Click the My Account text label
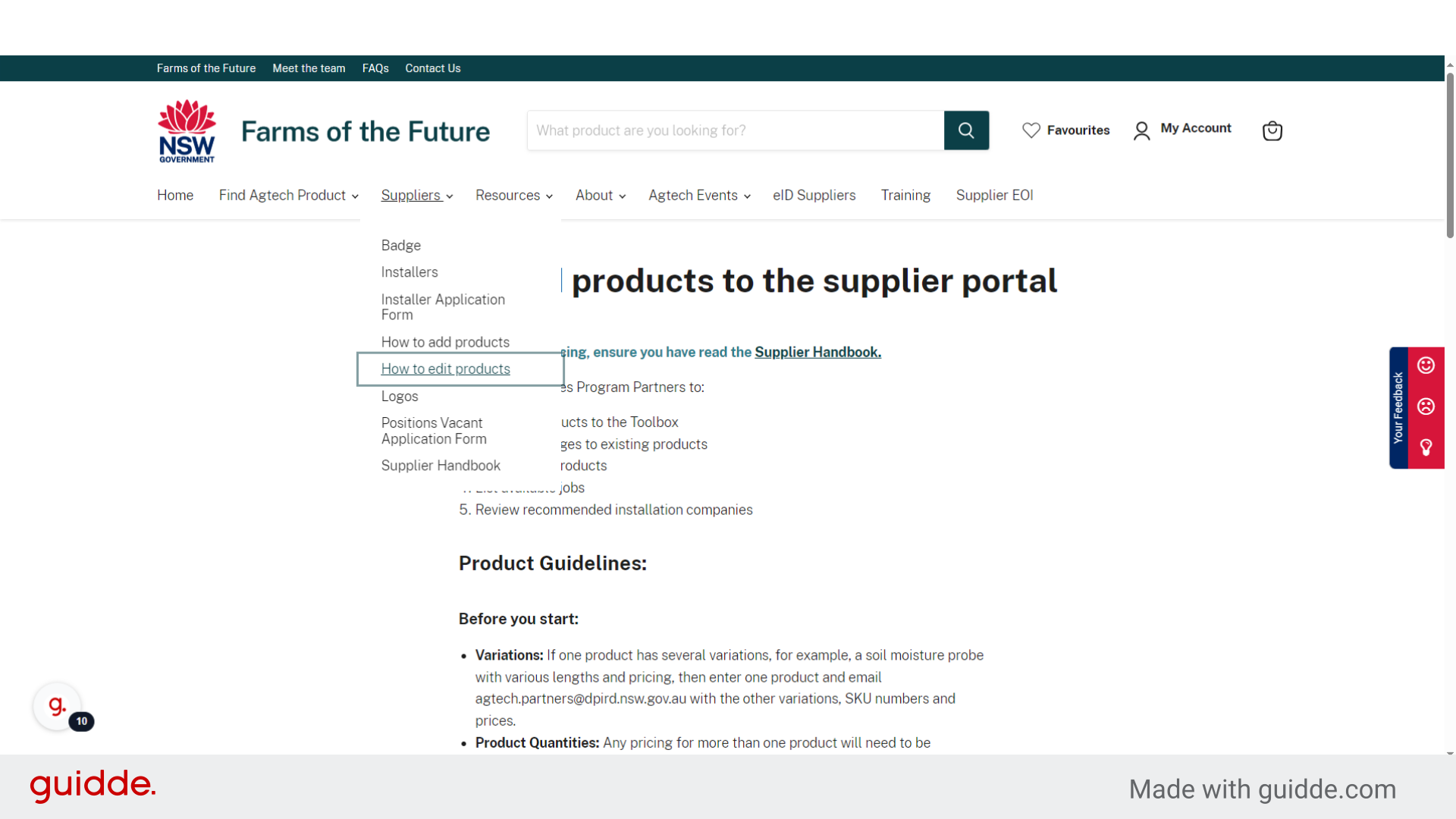 coord(1196,128)
